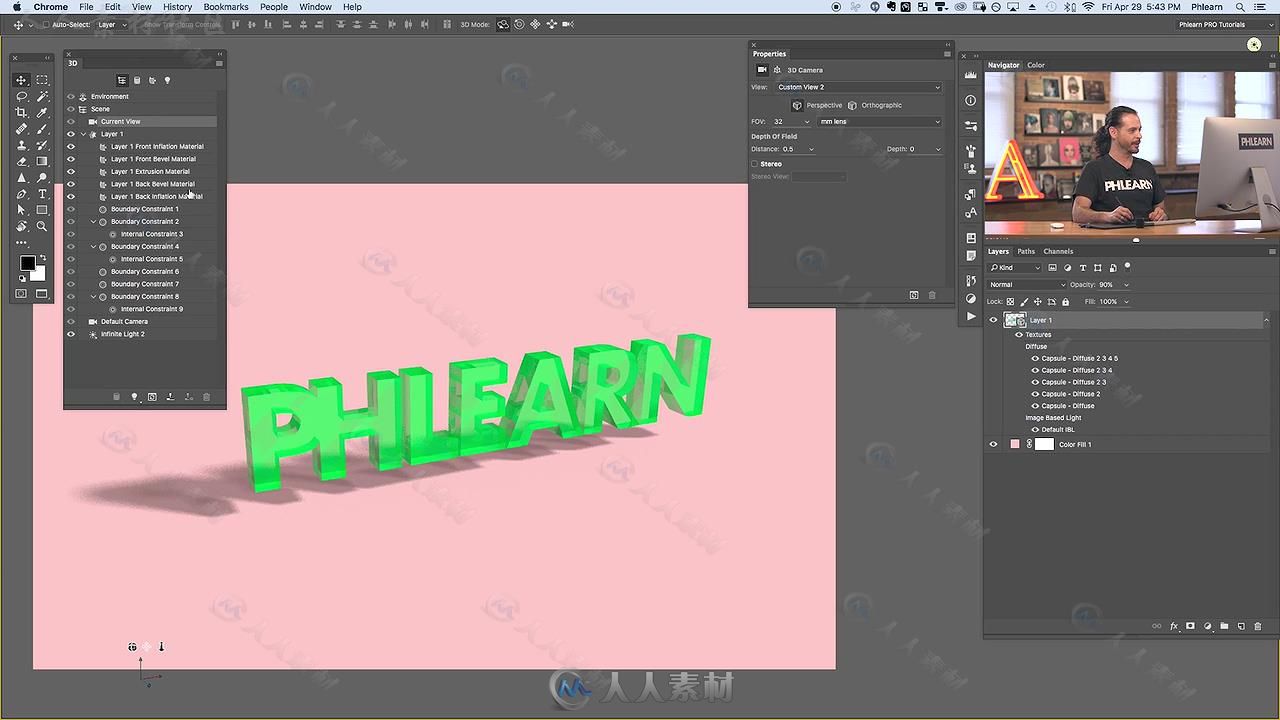1280x720 pixels.
Task: Select the Move tool
Action: pos(21,80)
